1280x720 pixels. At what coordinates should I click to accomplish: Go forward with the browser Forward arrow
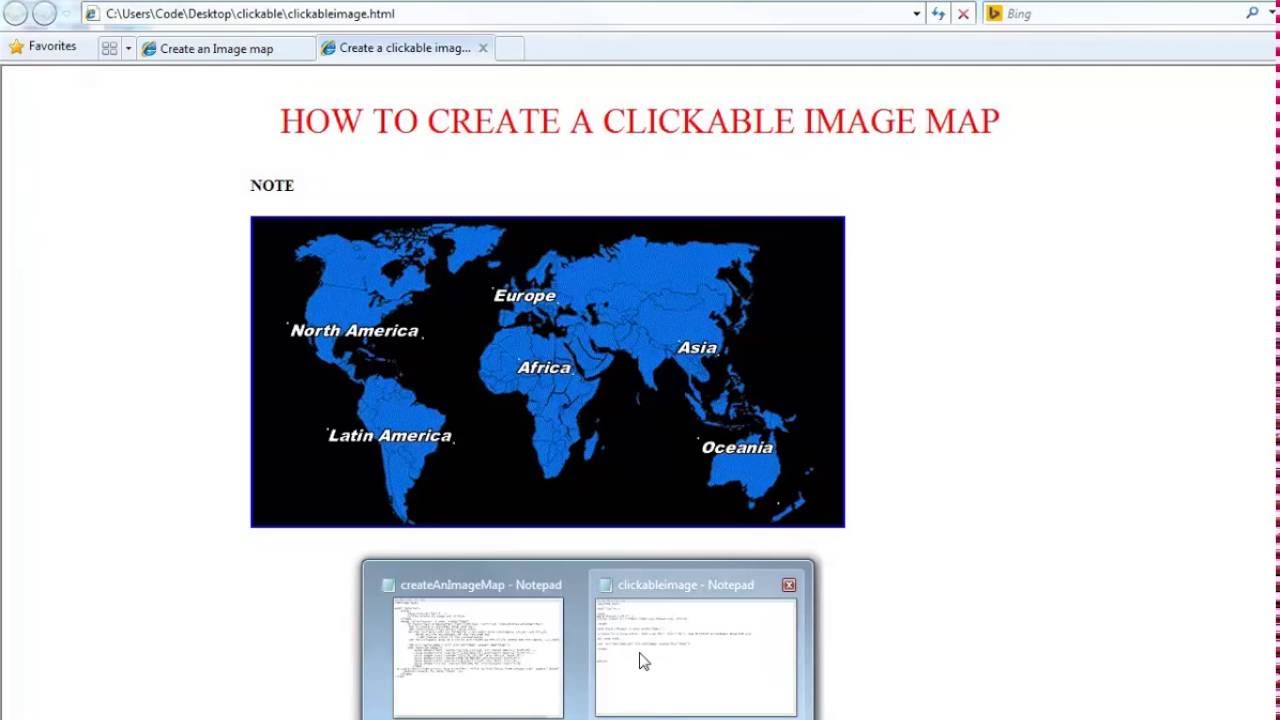(44, 14)
